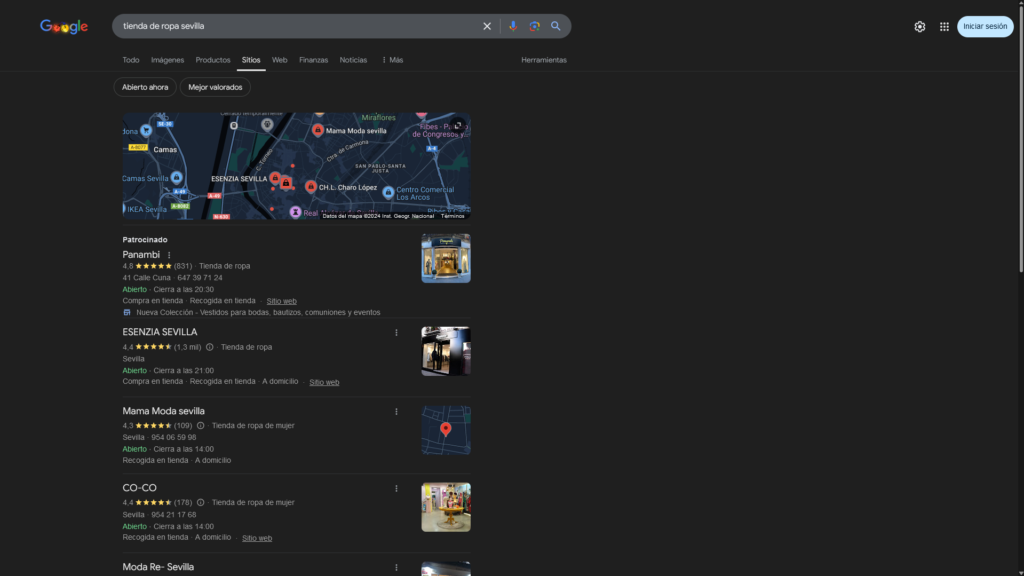Click the Google logo
Screen dimensions: 1024x576
[x=64, y=27]
